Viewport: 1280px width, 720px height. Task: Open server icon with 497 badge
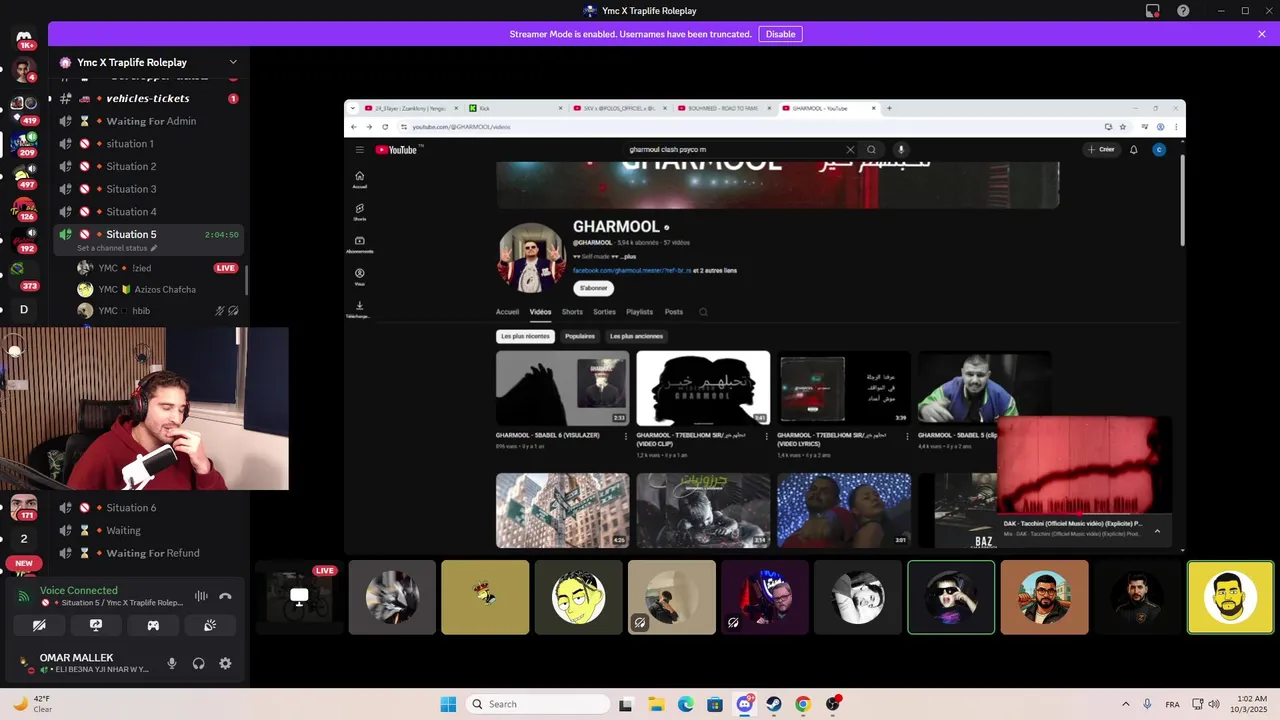coord(24,177)
